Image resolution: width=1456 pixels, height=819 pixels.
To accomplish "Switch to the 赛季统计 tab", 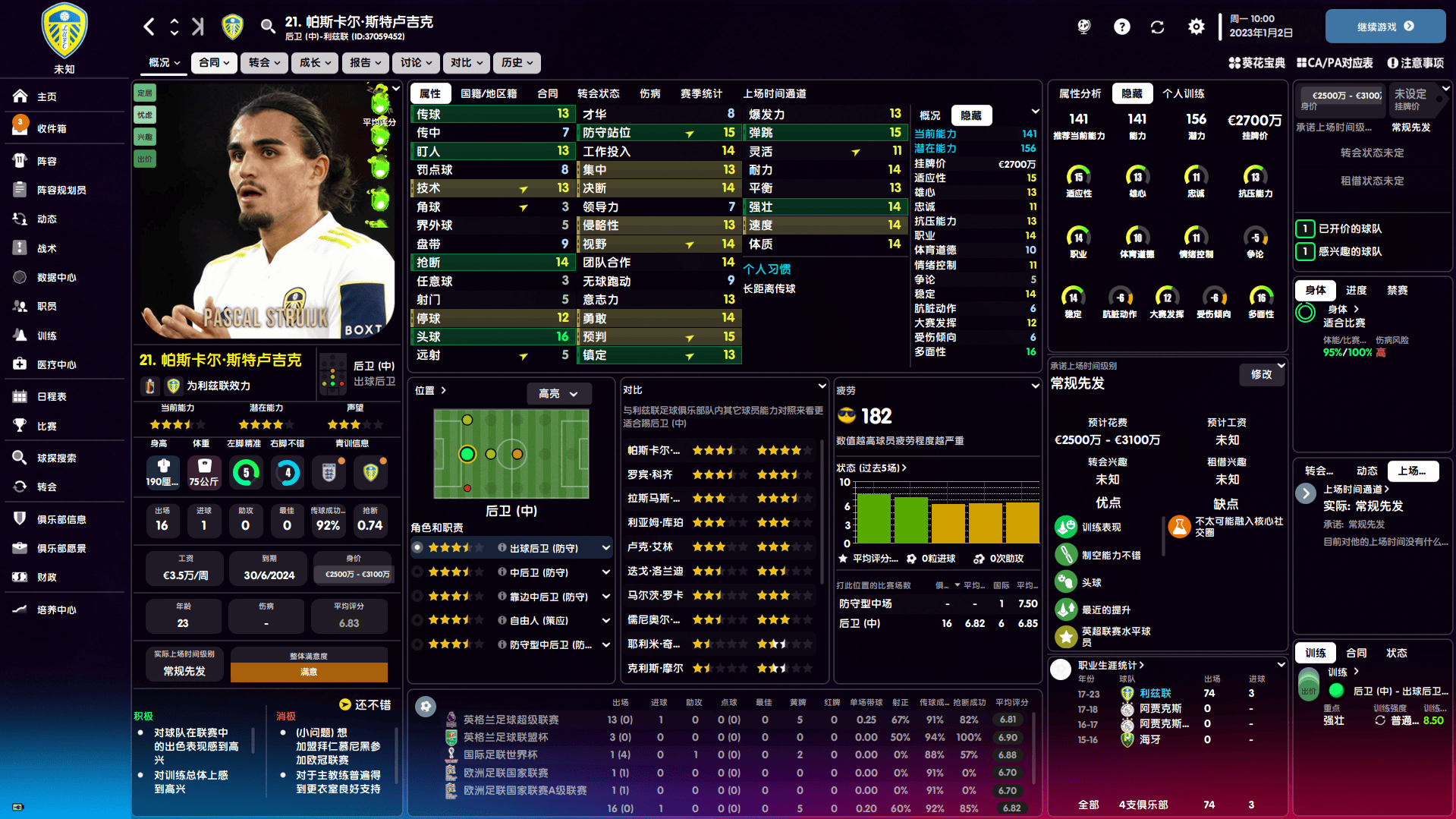I will 702,93.
